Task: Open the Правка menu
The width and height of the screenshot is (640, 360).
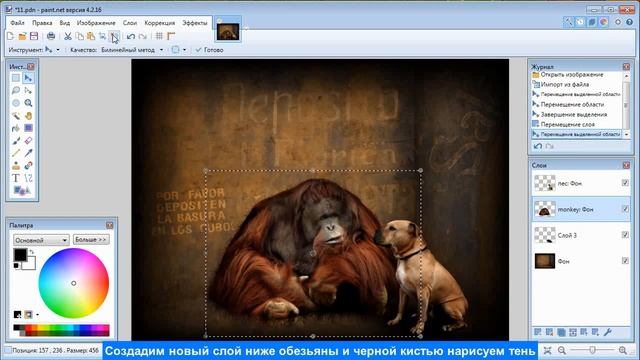Action: (x=42, y=23)
